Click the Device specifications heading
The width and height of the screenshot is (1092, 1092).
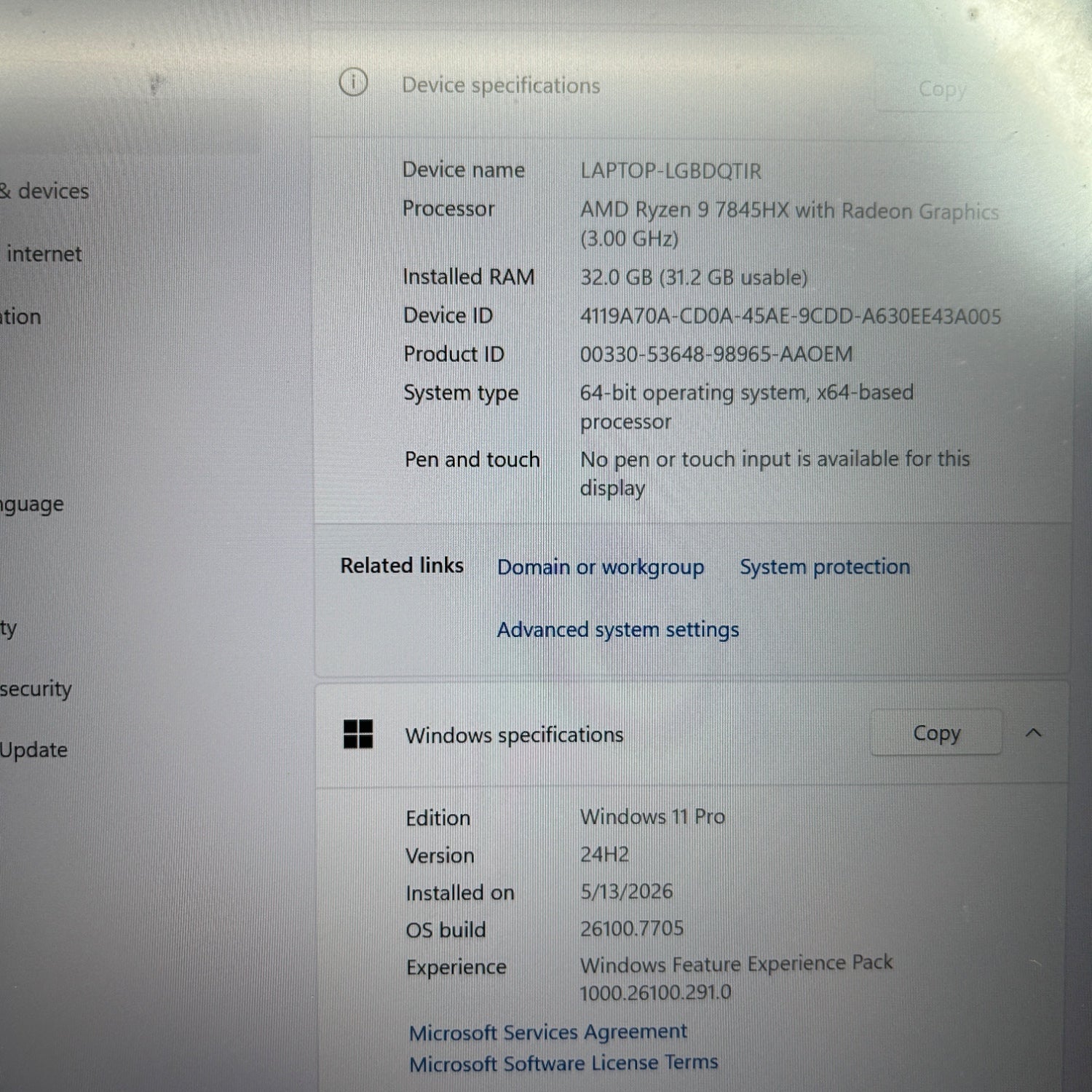[501, 86]
